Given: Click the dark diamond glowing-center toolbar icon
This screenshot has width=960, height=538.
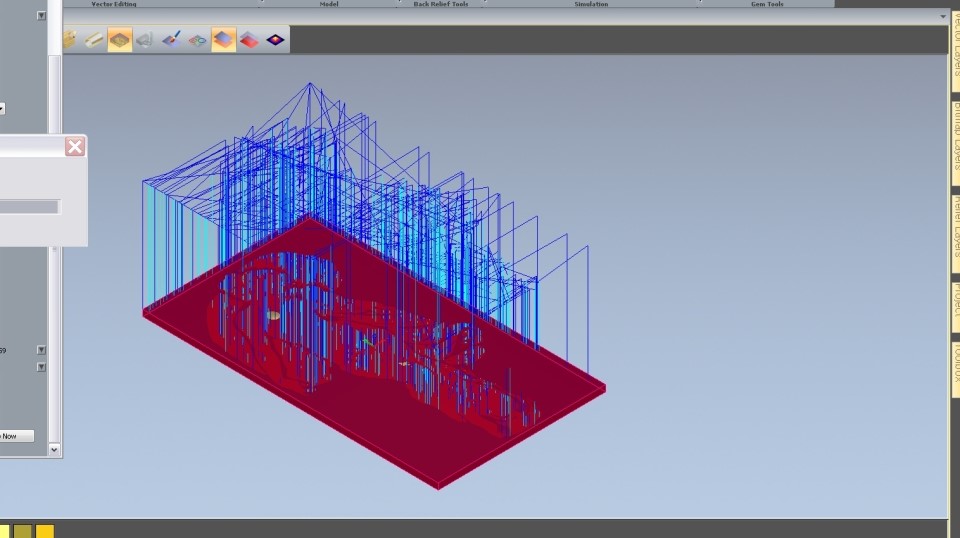Looking at the screenshot, I should coord(275,40).
